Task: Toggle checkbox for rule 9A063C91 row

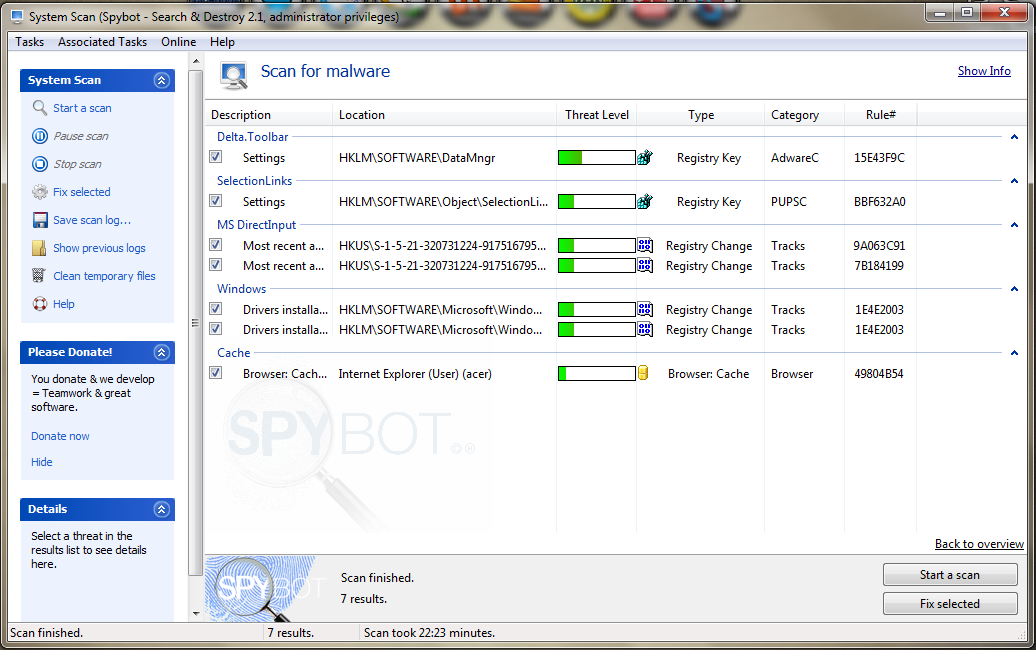Action: (215, 245)
